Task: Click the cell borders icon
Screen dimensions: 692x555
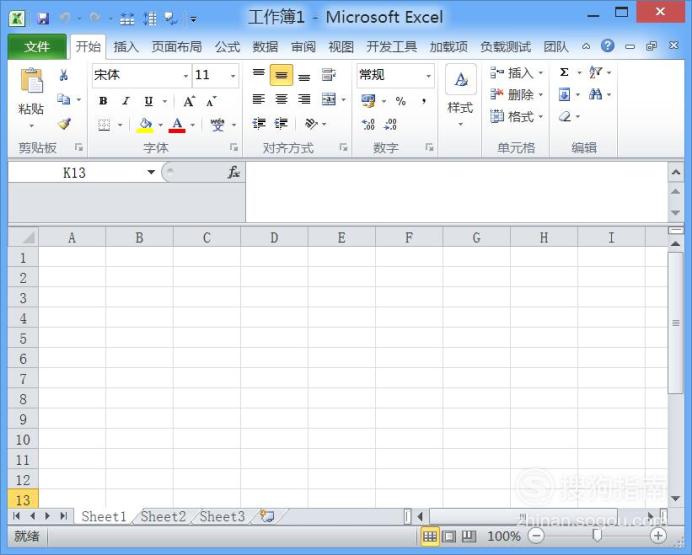Action: (x=104, y=125)
